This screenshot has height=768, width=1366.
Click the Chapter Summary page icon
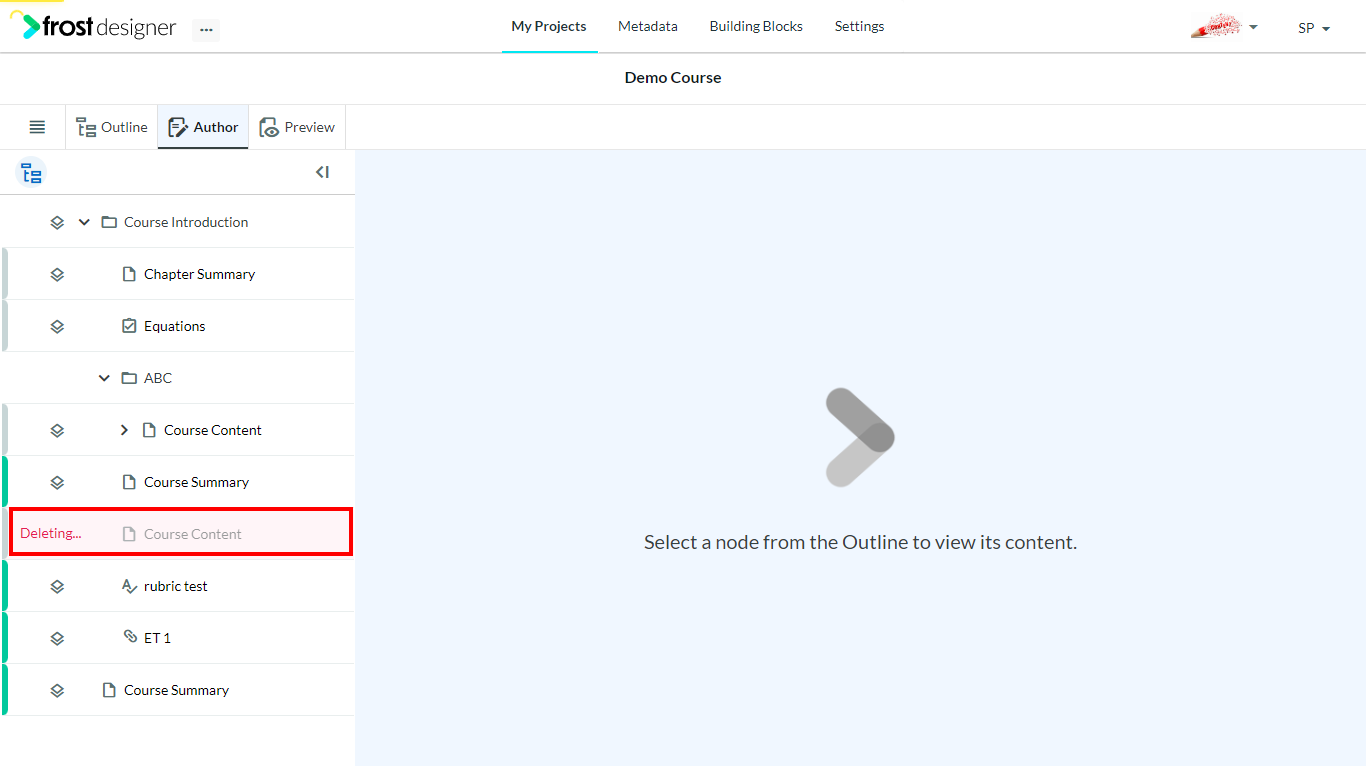129,274
